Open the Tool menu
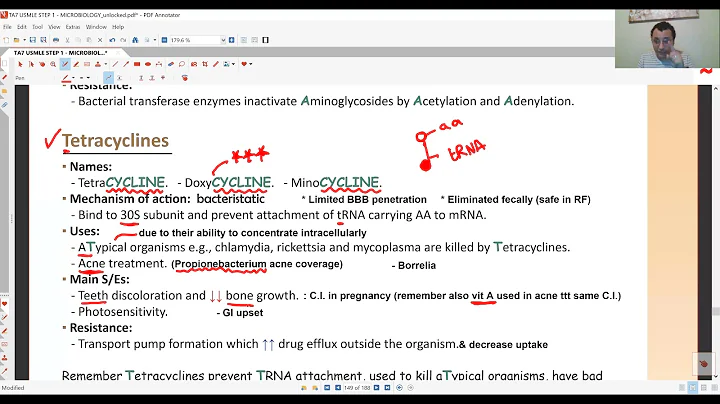The width and height of the screenshot is (720, 404). tap(38, 27)
